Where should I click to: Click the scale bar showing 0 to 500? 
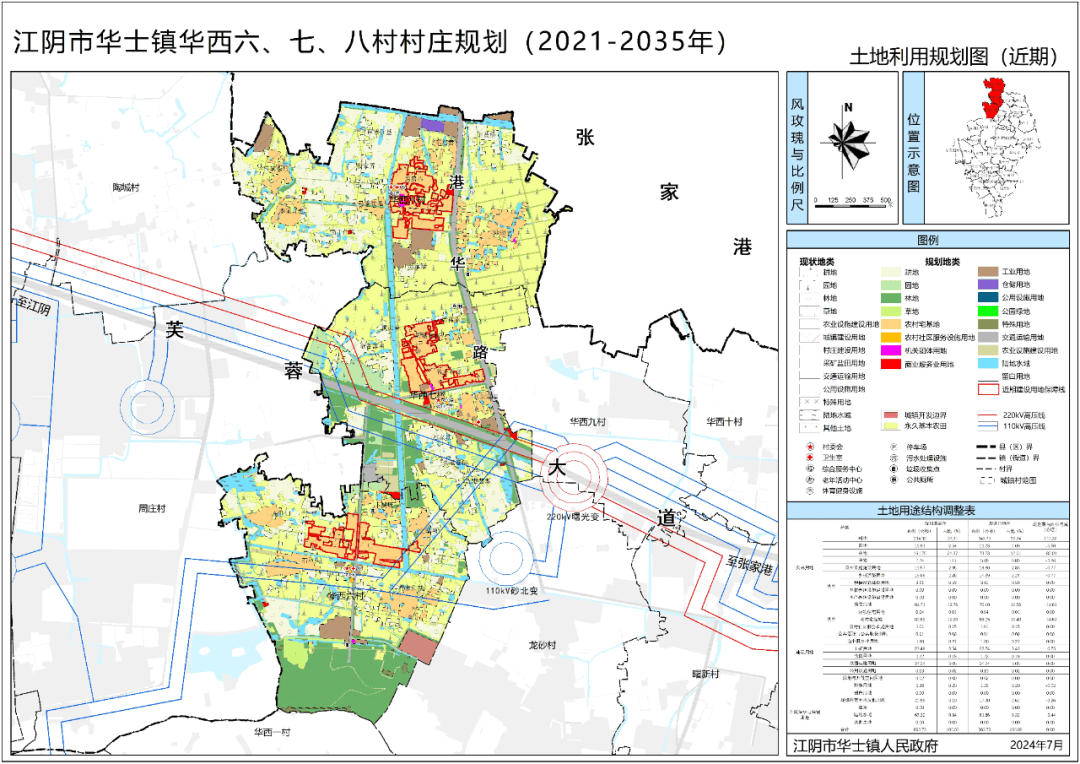(853, 203)
